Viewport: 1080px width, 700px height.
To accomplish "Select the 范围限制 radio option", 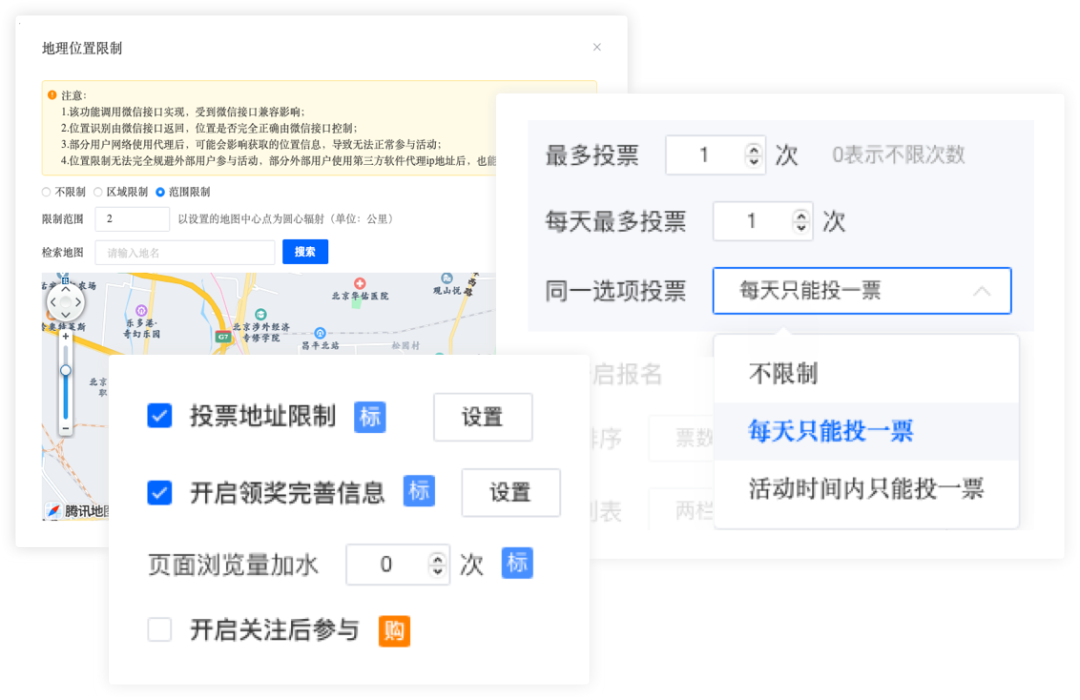I will 160,192.
